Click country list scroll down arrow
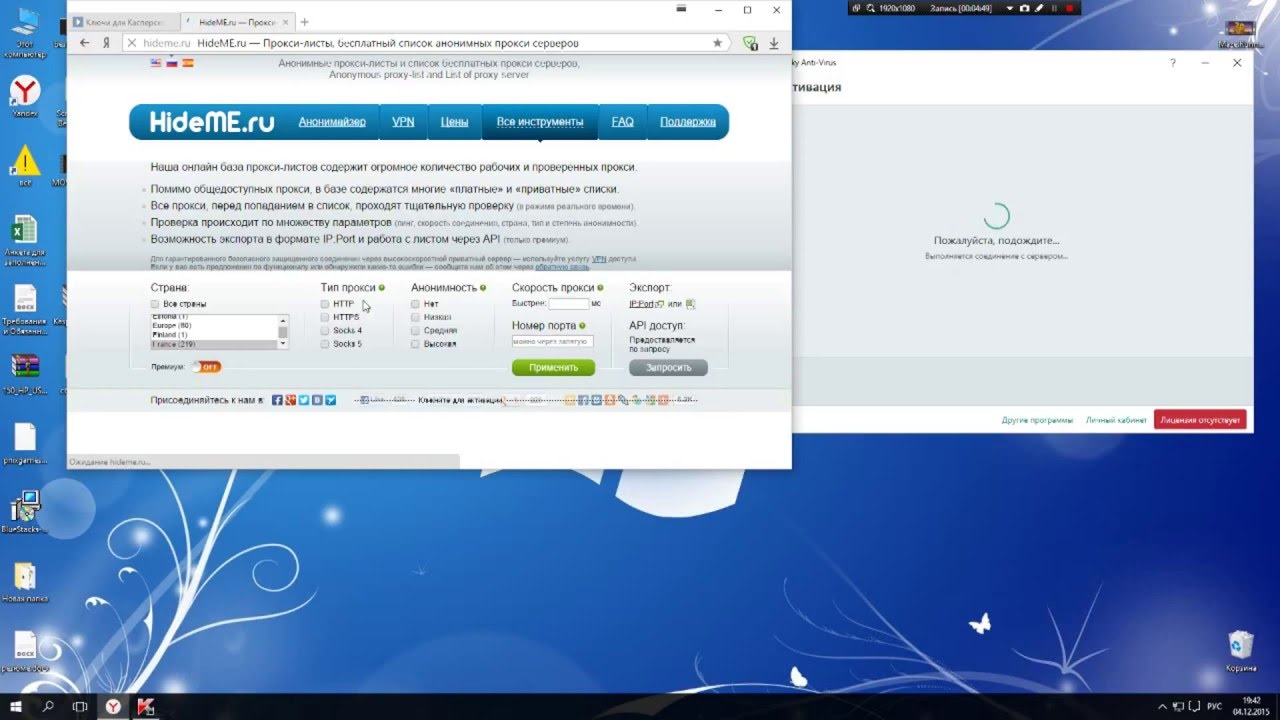Screen dimensions: 1280x720 point(283,343)
